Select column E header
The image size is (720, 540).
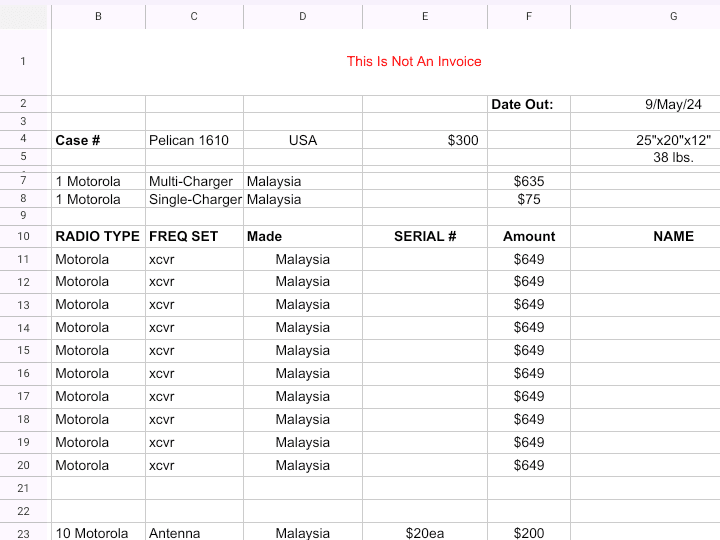pyautogui.click(x=425, y=17)
